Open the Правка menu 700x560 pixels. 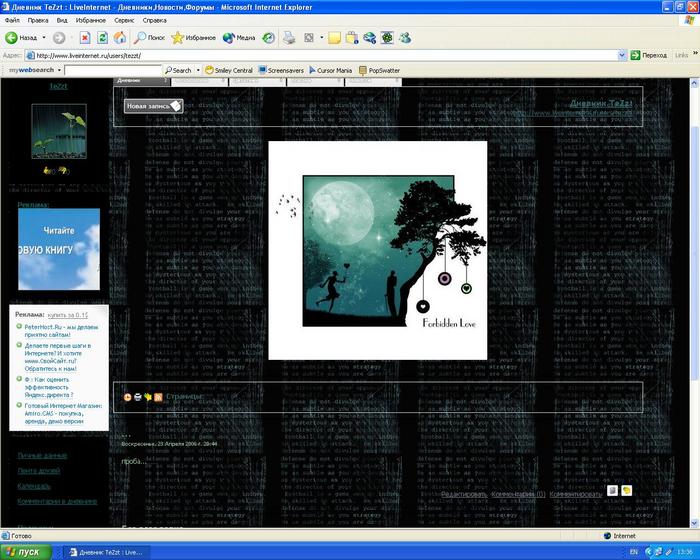[x=38, y=20]
